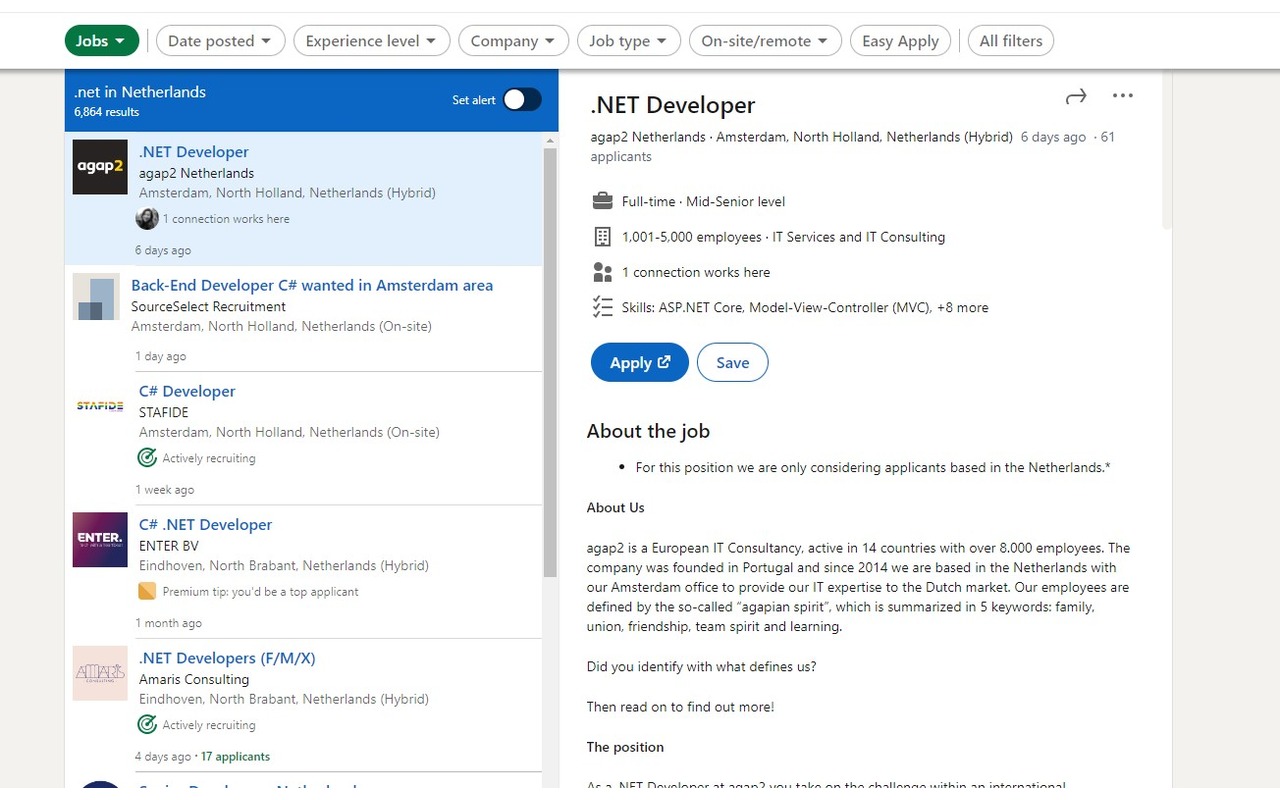1280x800 pixels.
Task: Select the agap2 company logo
Action: point(99,167)
